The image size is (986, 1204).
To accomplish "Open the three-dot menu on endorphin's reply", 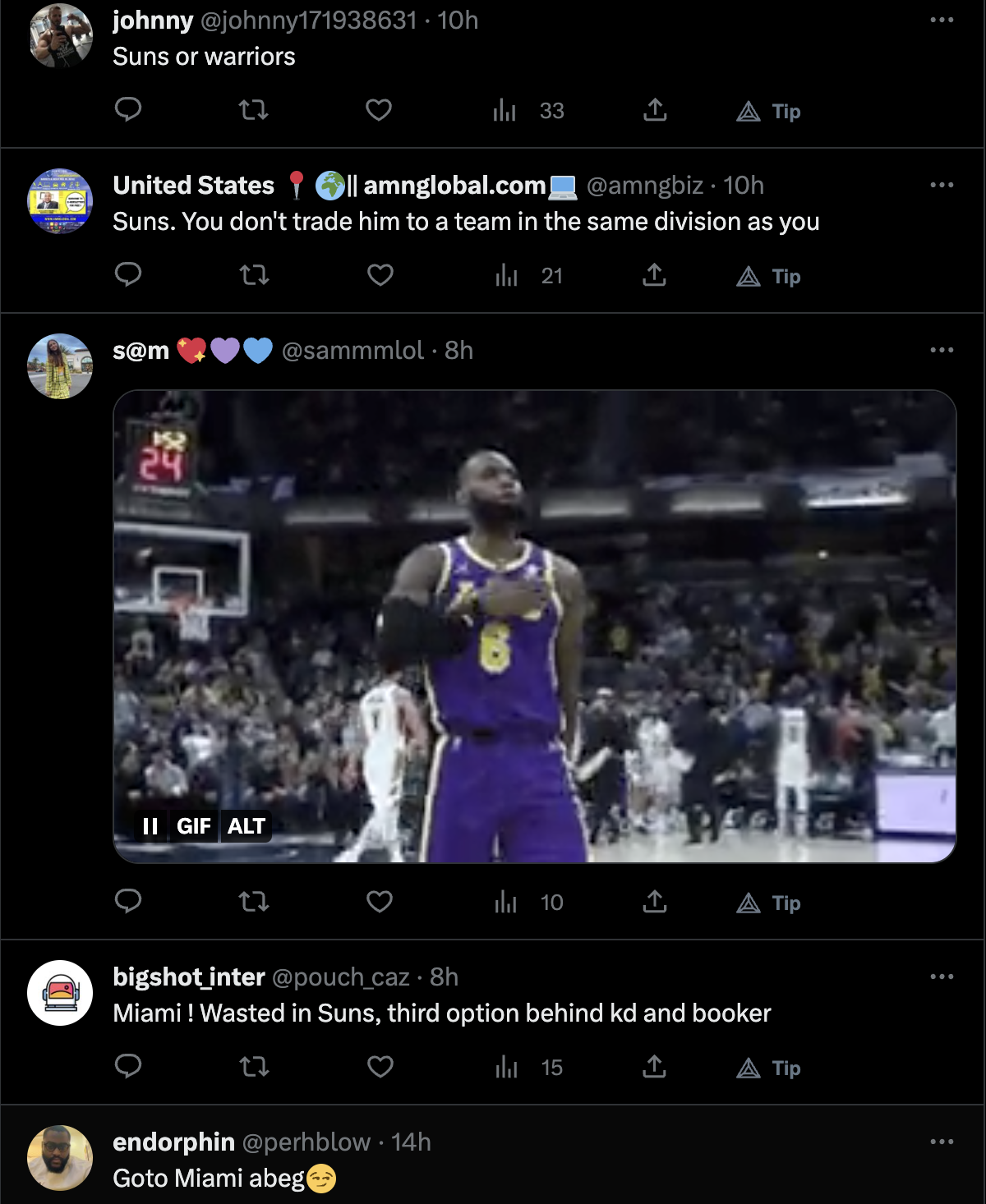I will pos(942,1142).
